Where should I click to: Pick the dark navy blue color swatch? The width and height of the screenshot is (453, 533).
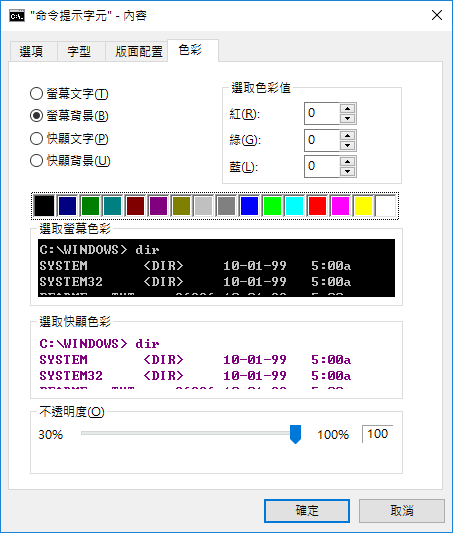click(x=67, y=206)
